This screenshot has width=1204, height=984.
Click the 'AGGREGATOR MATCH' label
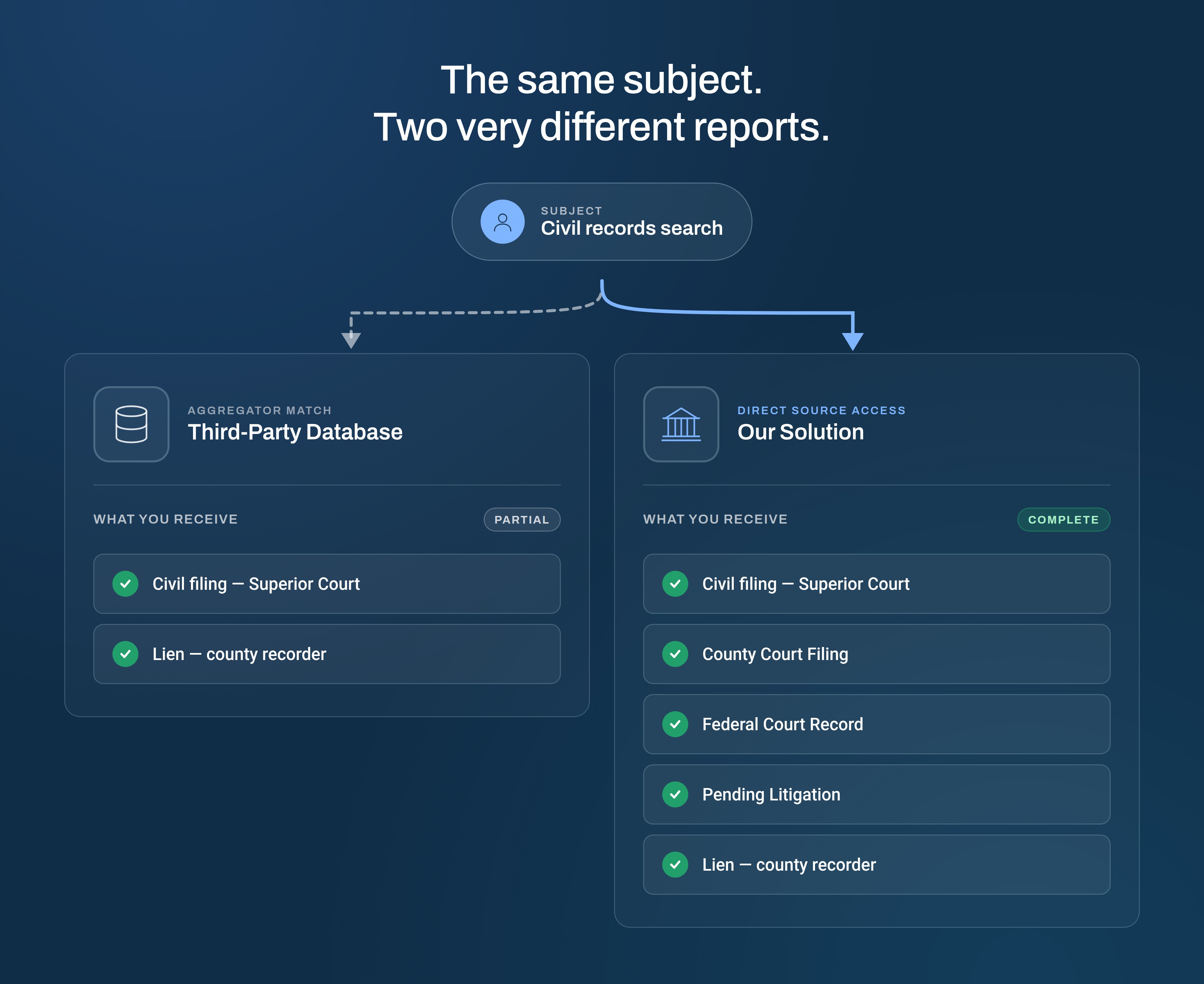(x=260, y=410)
